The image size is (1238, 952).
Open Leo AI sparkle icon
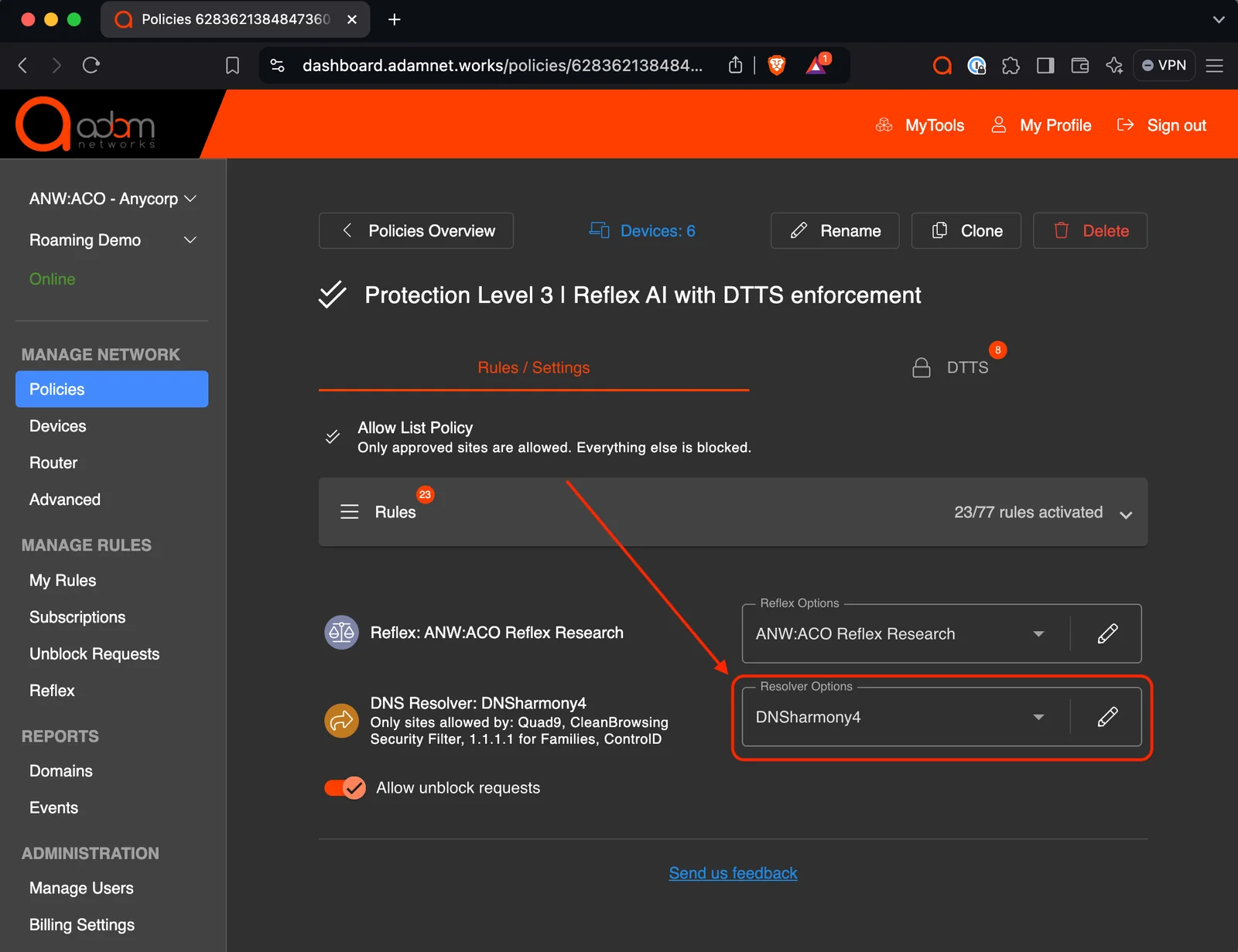click(x=1114, y=66)
